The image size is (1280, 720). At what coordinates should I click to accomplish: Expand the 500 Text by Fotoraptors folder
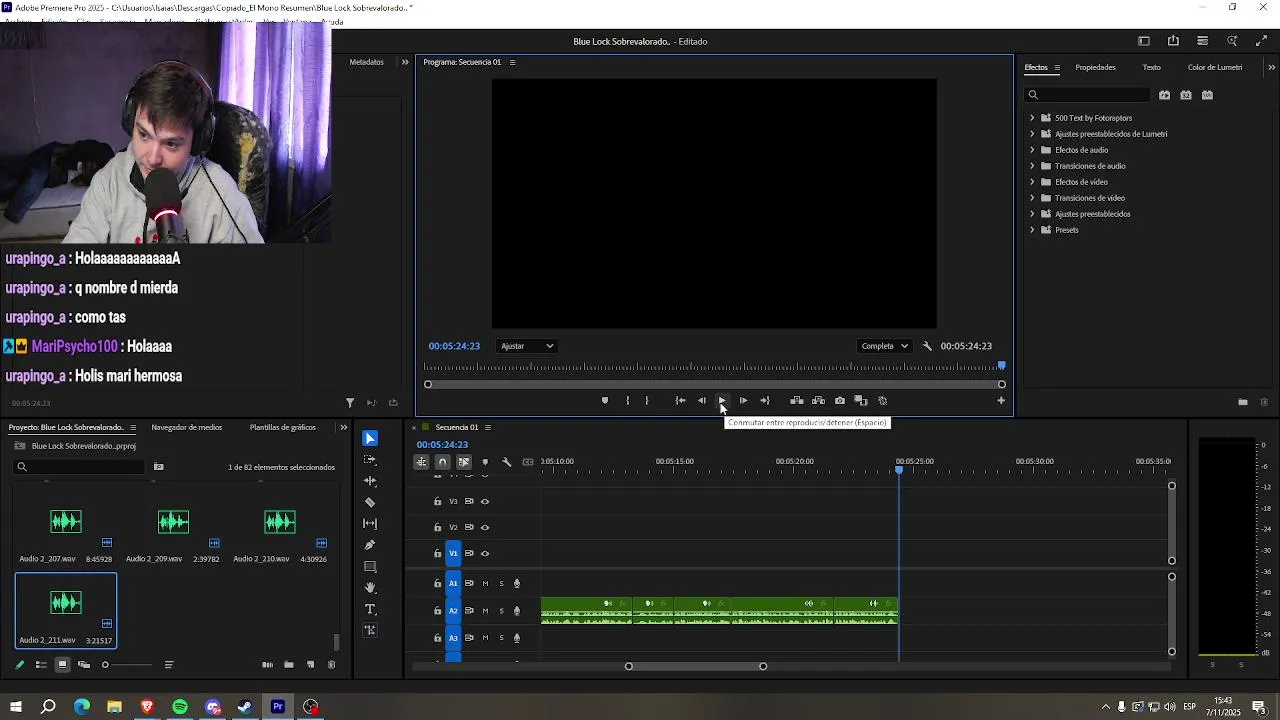[1032, 118]
